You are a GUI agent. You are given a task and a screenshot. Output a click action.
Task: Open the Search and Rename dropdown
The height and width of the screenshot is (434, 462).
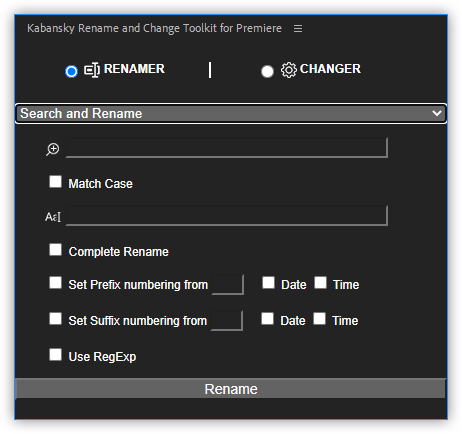[231, 113]
